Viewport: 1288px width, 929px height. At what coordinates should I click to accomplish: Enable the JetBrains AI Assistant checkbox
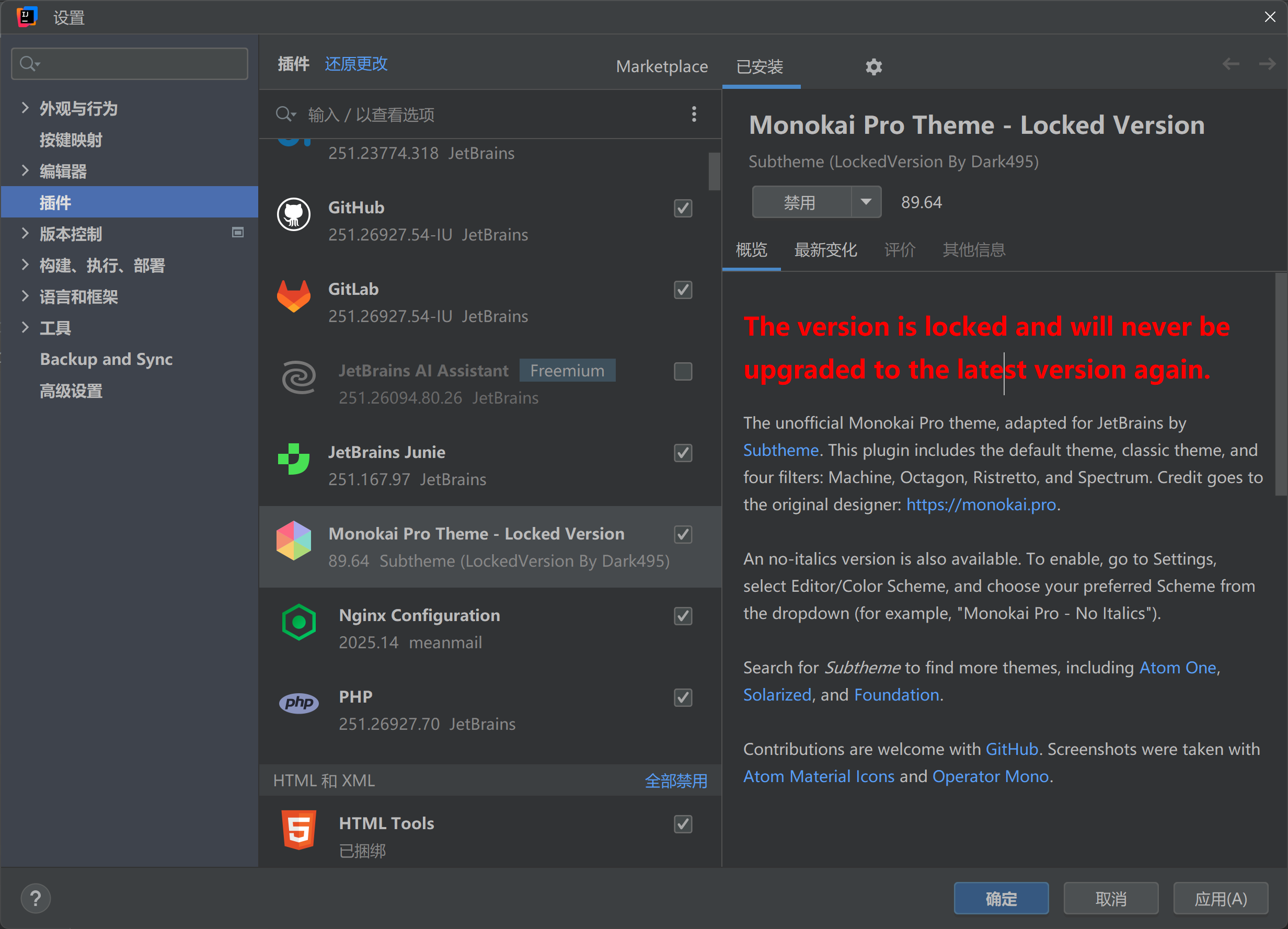click(683, 371)
